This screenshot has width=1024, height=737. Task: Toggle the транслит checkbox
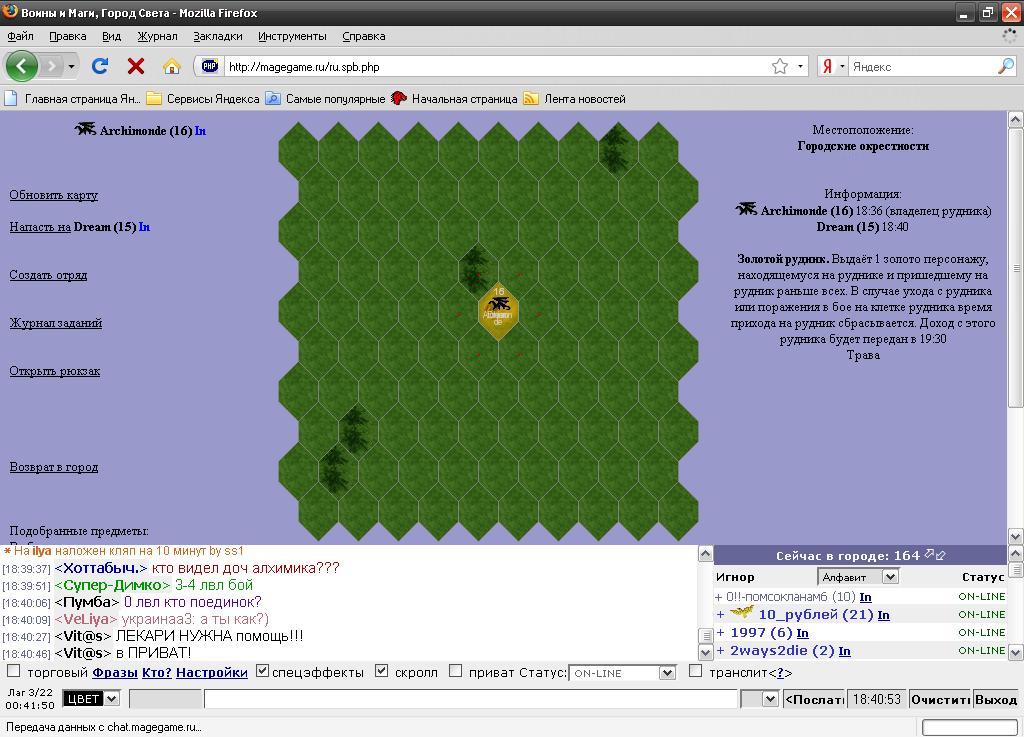pyautogui.click(x=696, y=671)
